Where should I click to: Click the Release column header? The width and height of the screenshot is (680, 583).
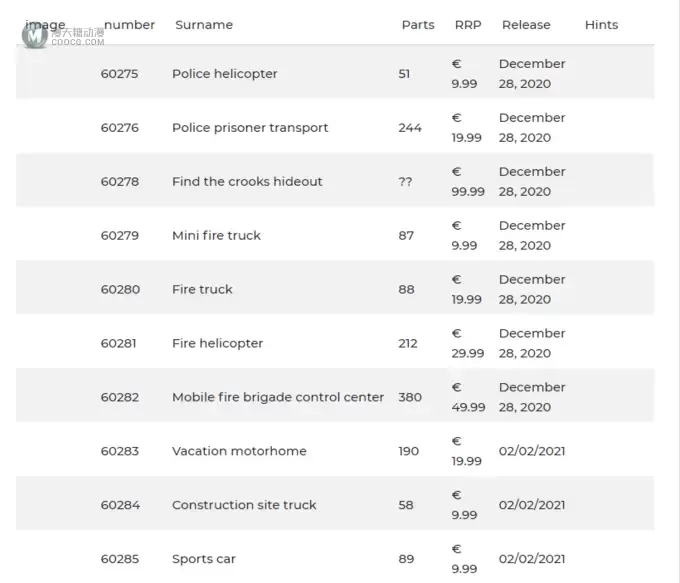(x=526, y=25)
